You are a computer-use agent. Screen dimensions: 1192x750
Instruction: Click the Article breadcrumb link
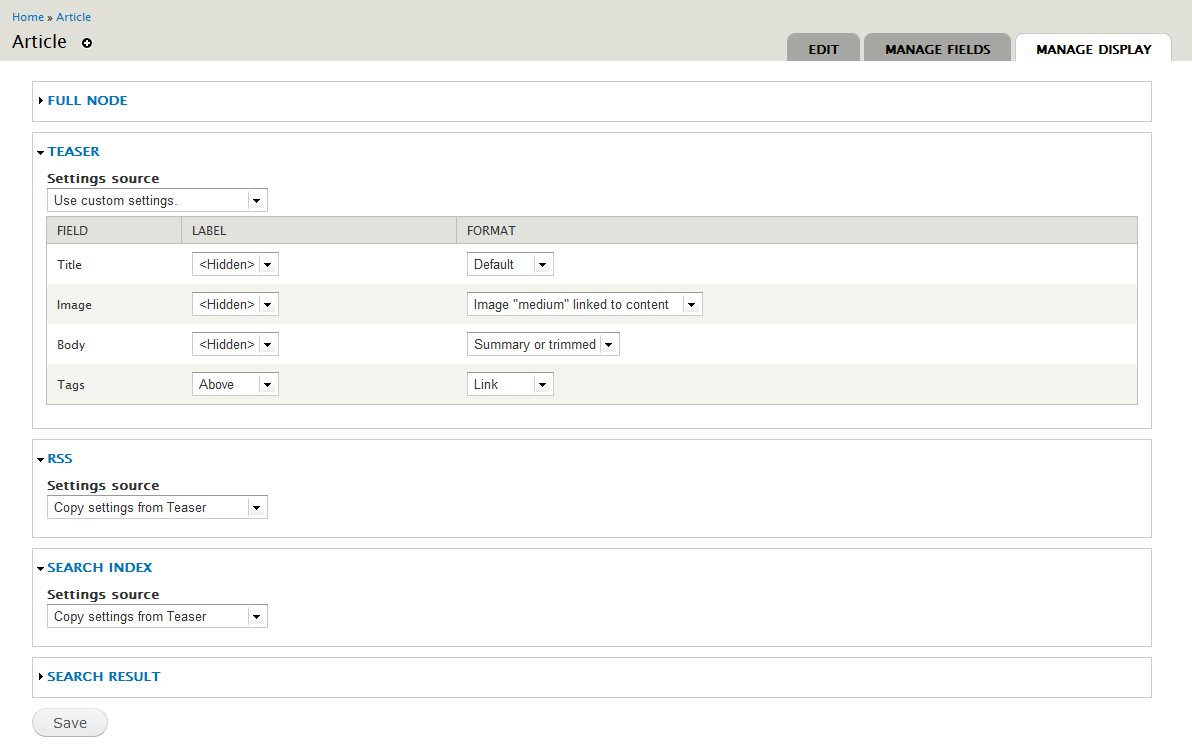[73, 16]
